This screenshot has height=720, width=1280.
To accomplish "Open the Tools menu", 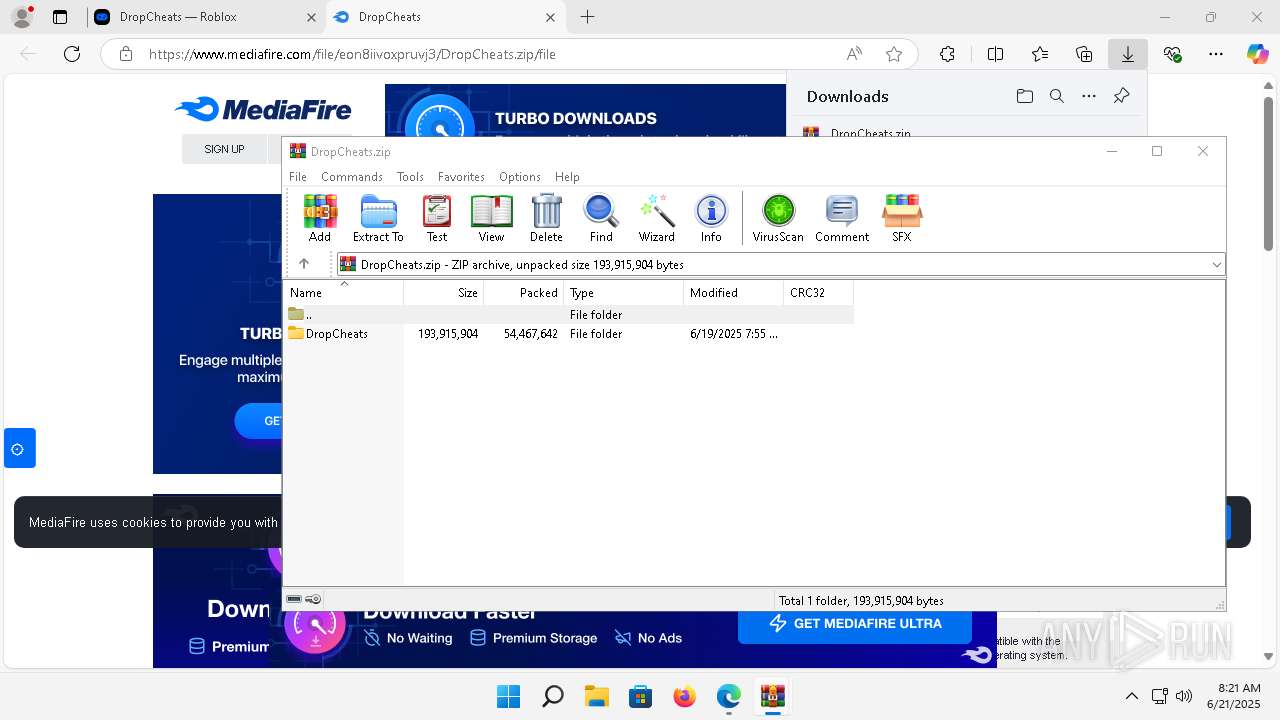I will click(x=410, y=177).
